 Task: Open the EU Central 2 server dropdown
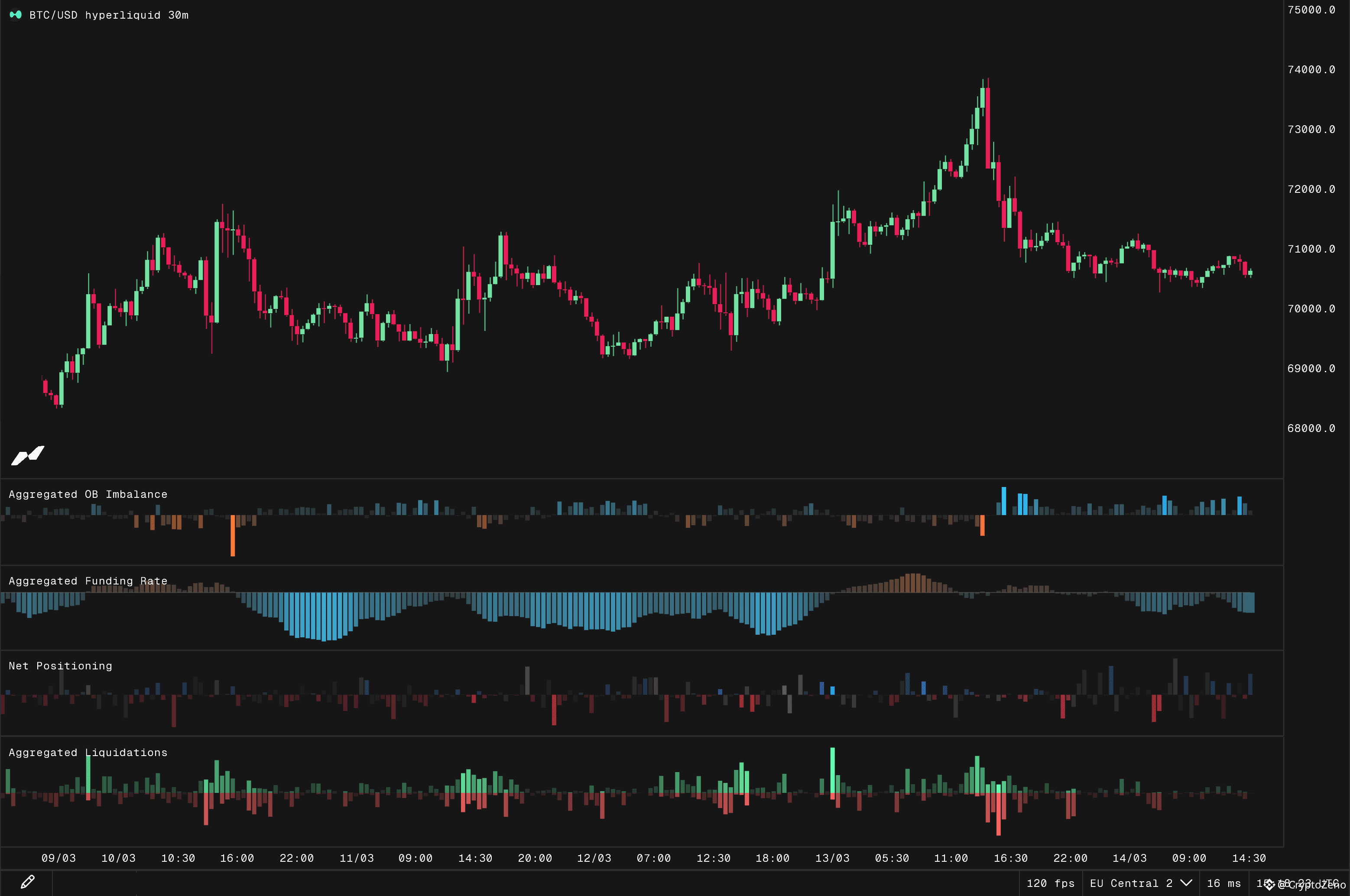tap(1131, 883)
